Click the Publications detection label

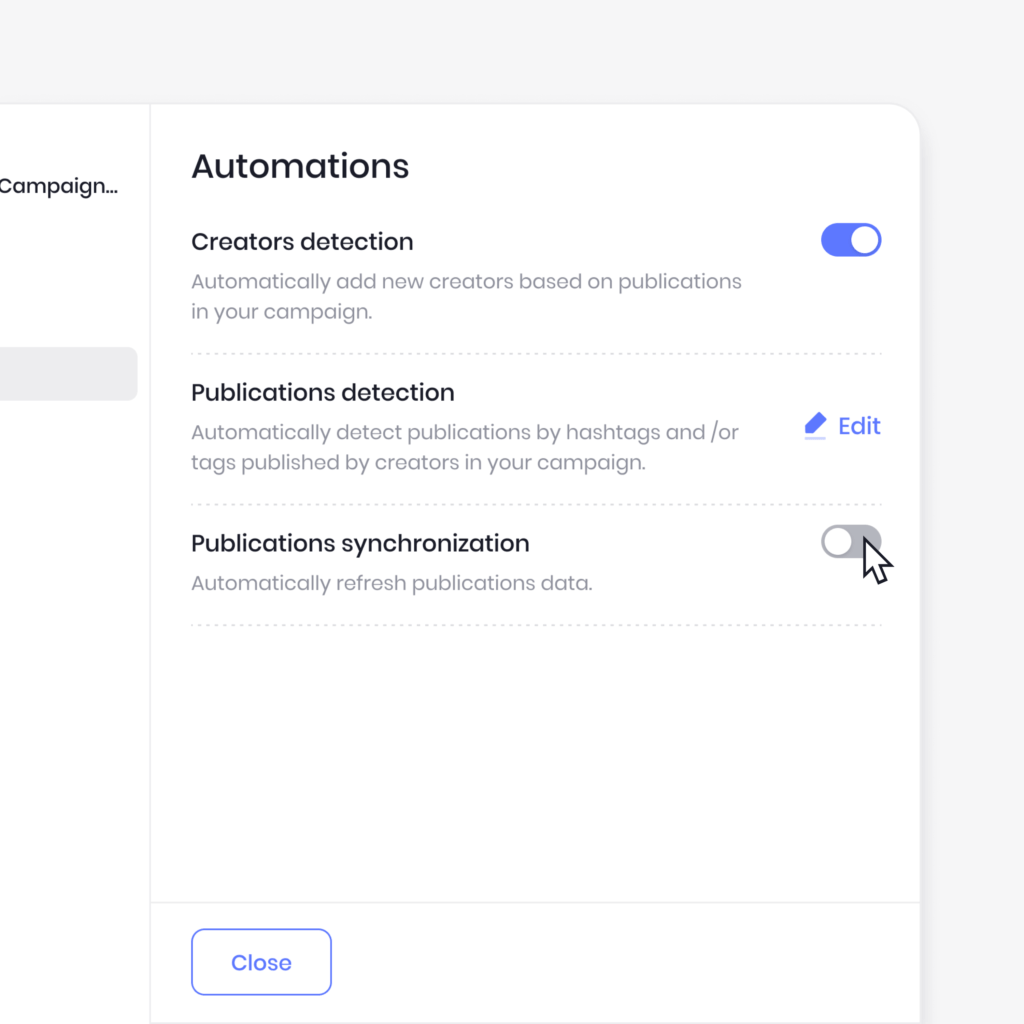pos(323,392)
